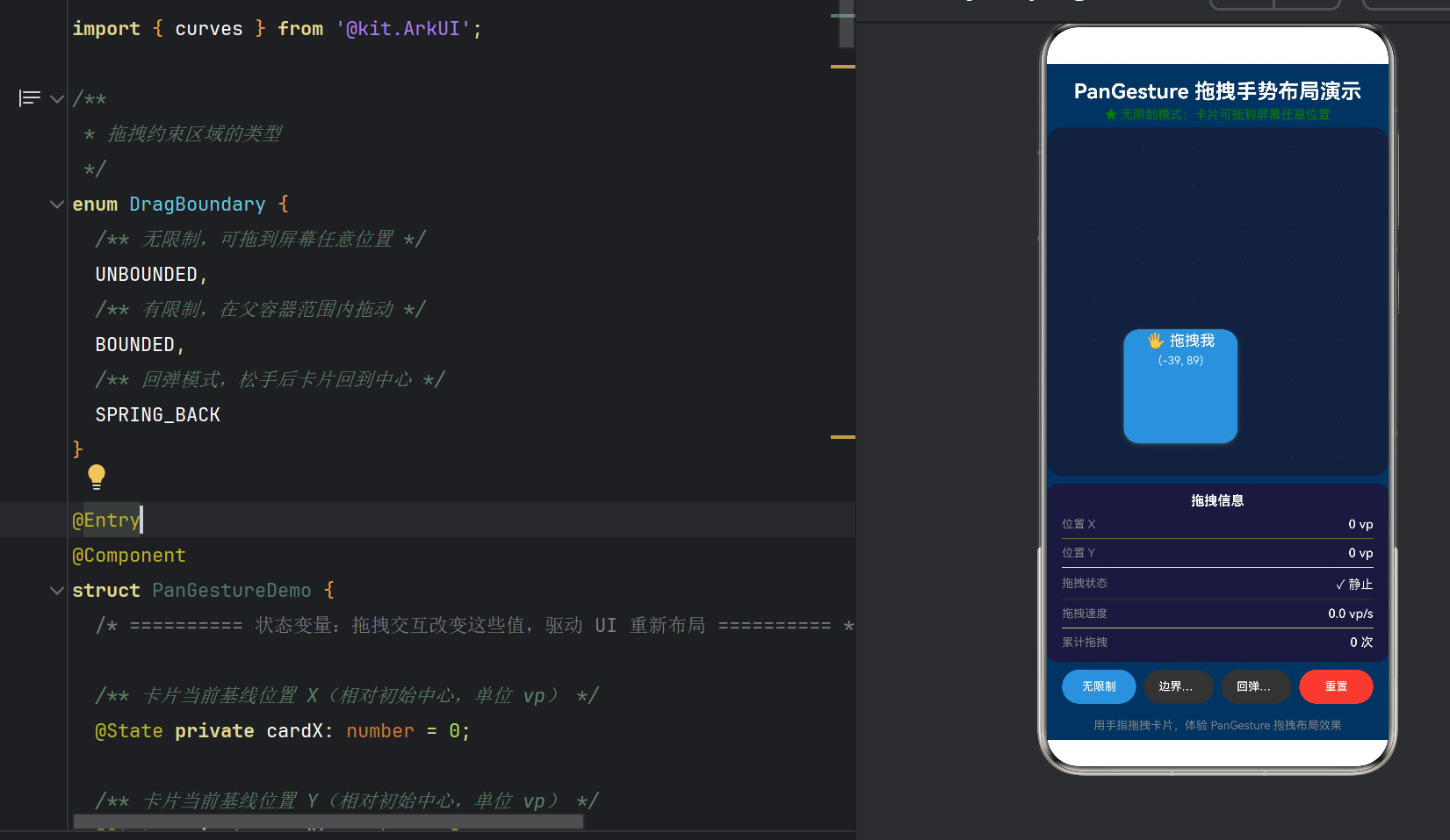Click the 0.0 vp/s speed value
This screenshot has height=840, width=1450.
click(x=1351, y=614)
